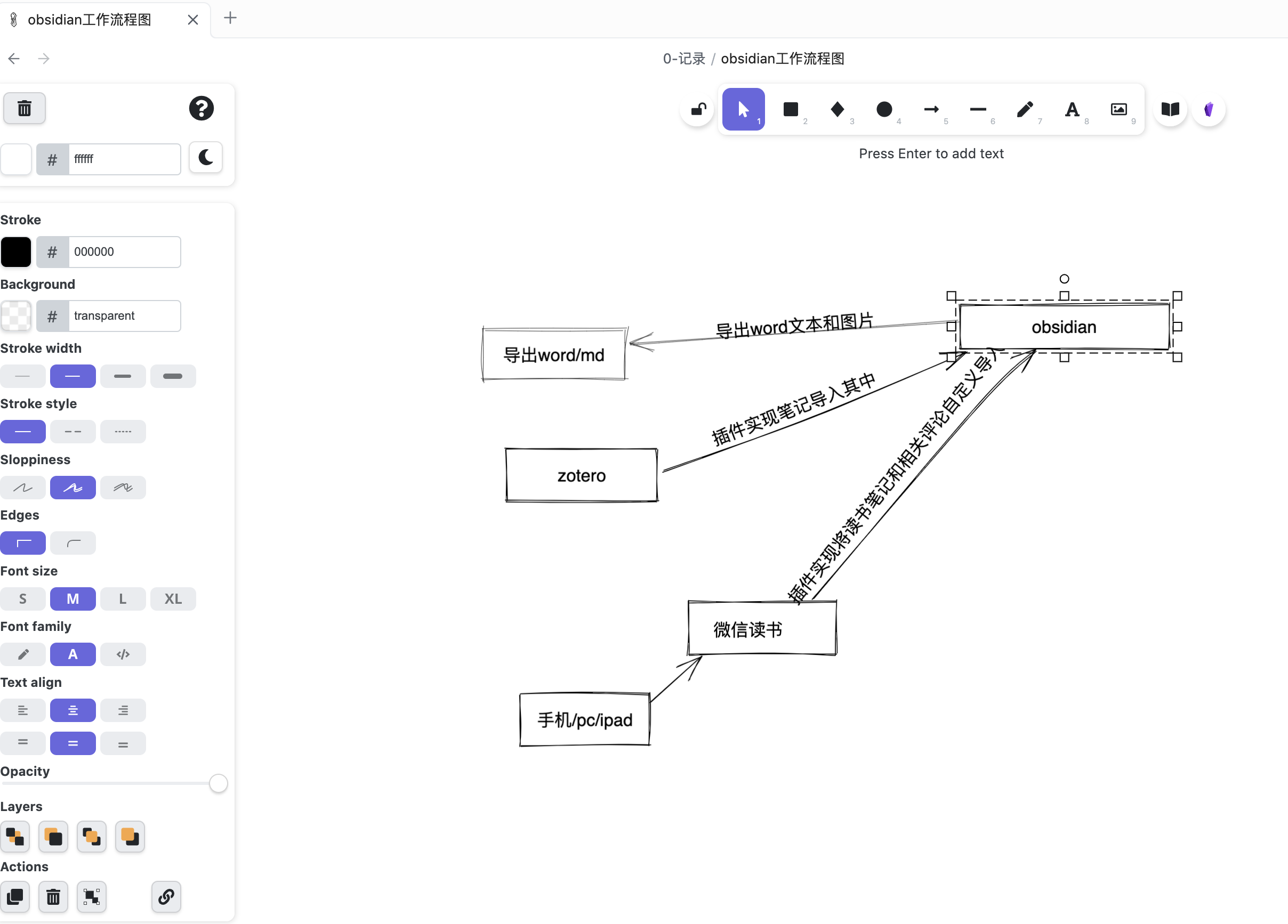Open a new tab with plus button
Viewport: 1288px width, 924px height.
(230, 18)
